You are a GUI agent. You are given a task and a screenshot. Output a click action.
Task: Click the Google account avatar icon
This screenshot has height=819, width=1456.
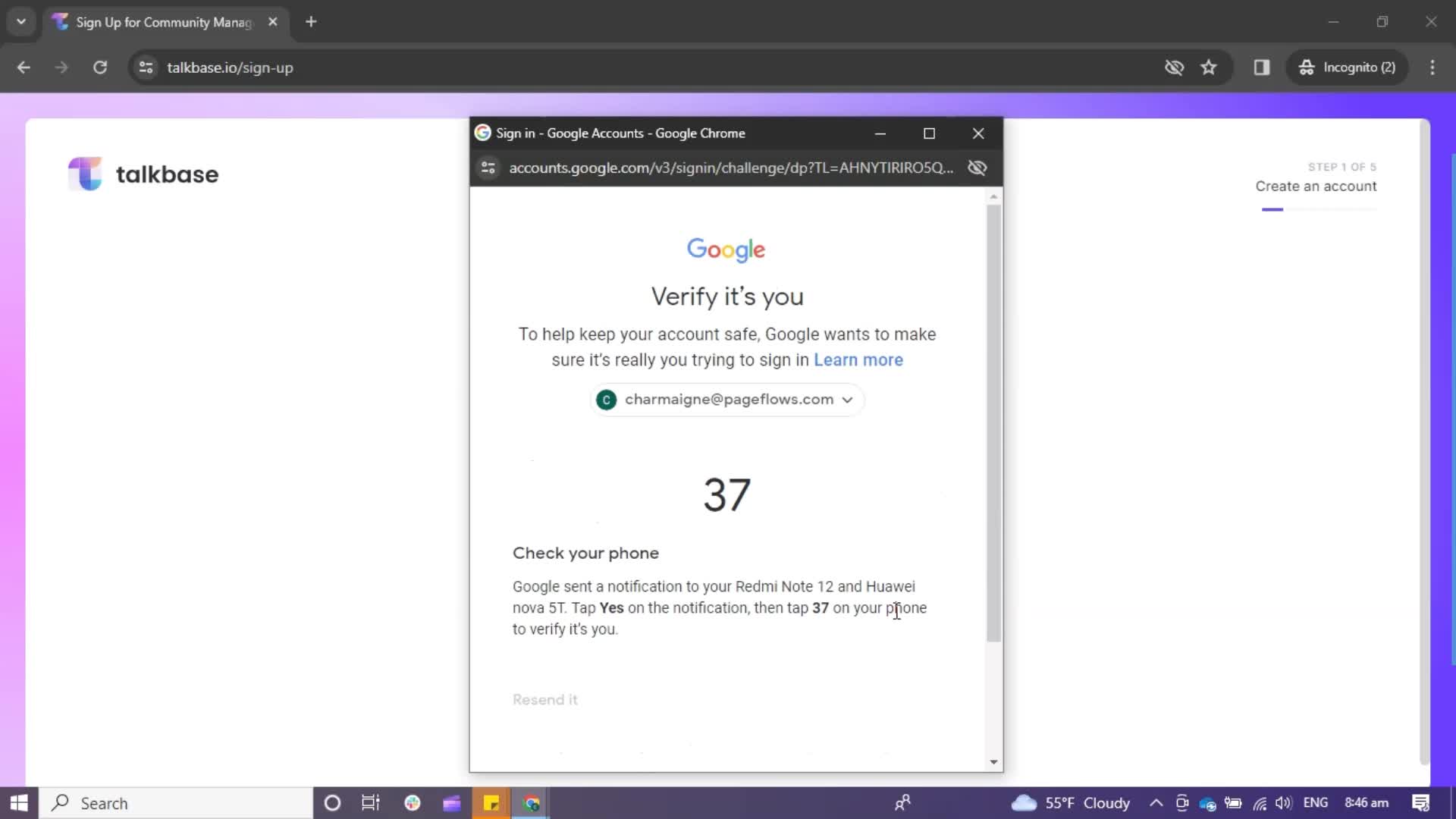(x=607, y=399)
